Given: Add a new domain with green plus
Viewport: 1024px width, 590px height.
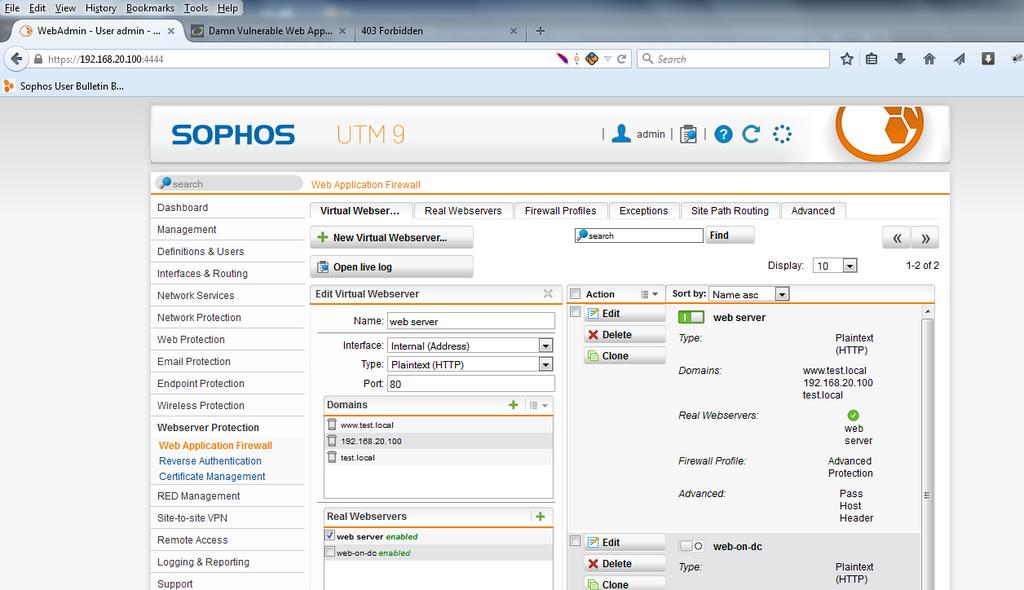Looking at the screenshot, I should [x=513, y=405].
